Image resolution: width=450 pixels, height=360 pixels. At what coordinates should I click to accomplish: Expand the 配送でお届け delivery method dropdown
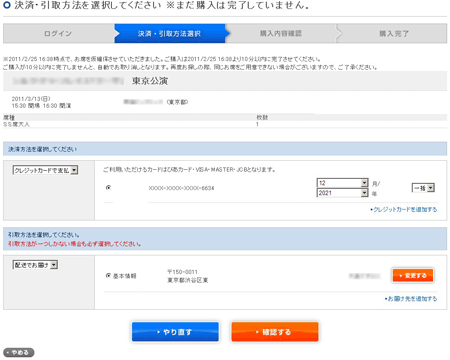coord(35,265)
